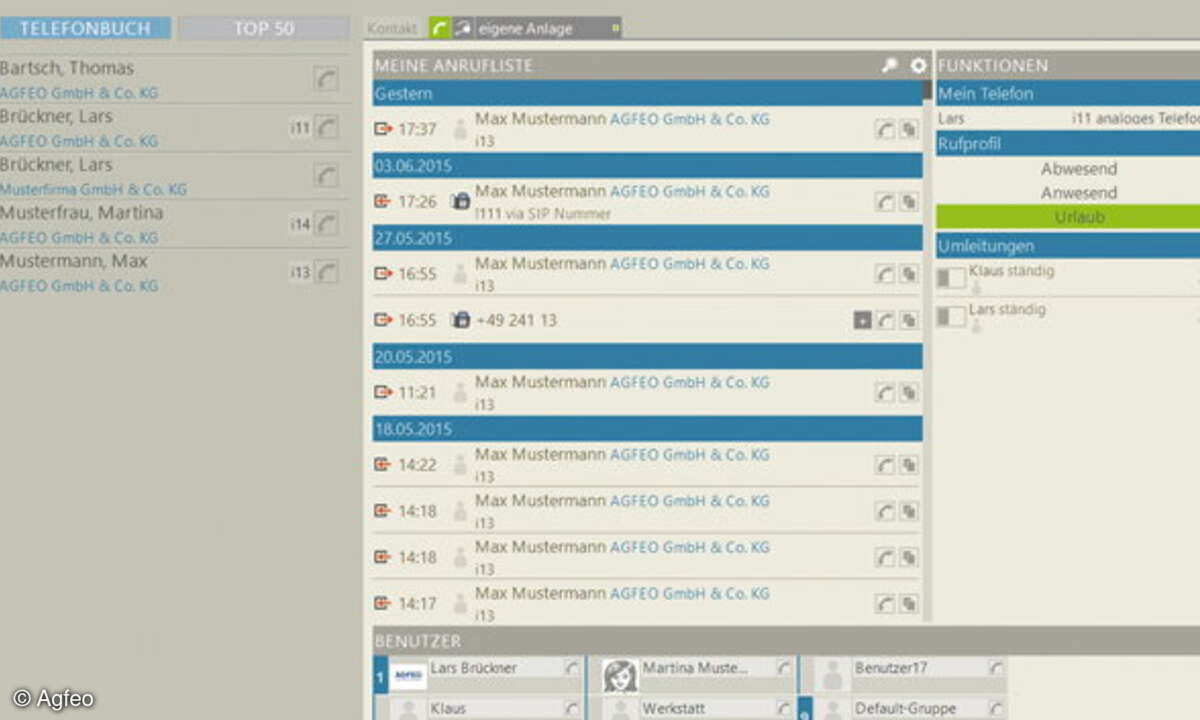
Task: Set call profile to Anwesend
Action: pos(1079,193)
